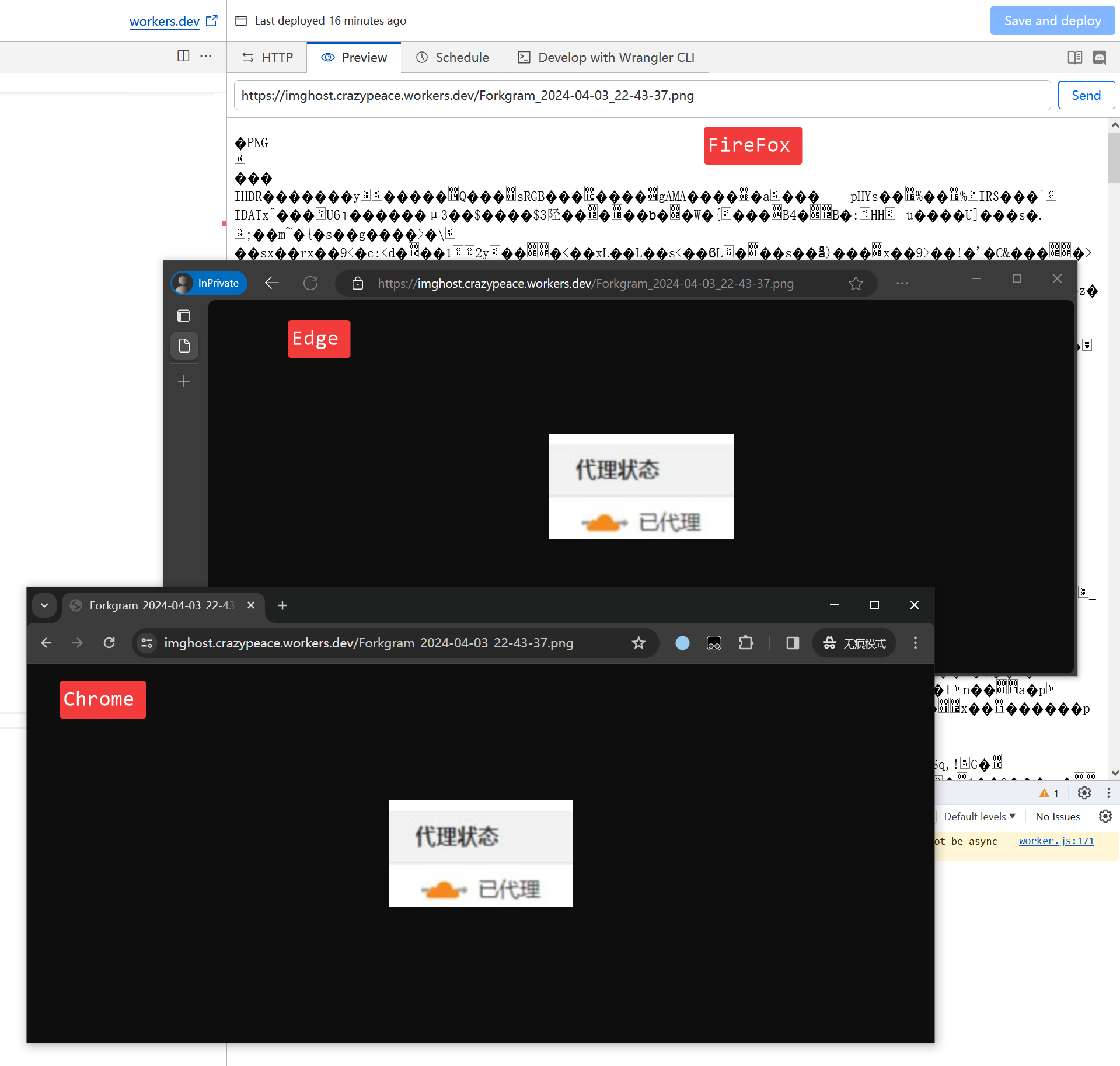Screen dimensions: 1120x1066
Task: Click the preview URL input field
Action: (x=642, y=95)
